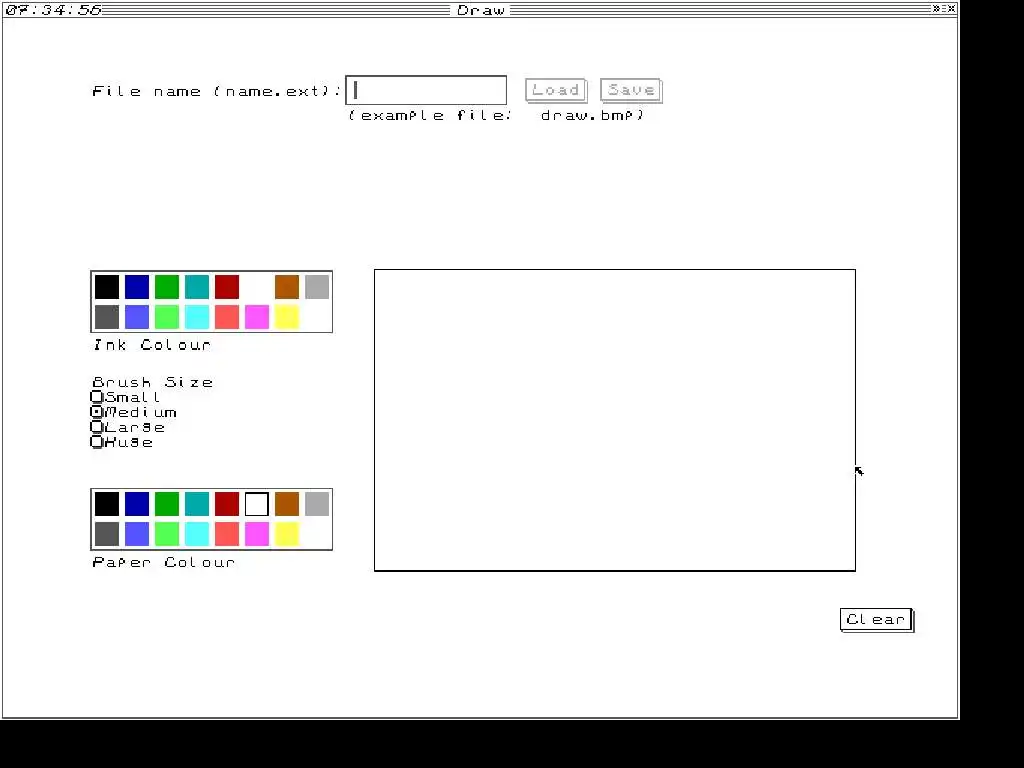Choose outlined white swatch in Paper Colour
This screenshot has height=768, width=1024.
pos(257,504)
